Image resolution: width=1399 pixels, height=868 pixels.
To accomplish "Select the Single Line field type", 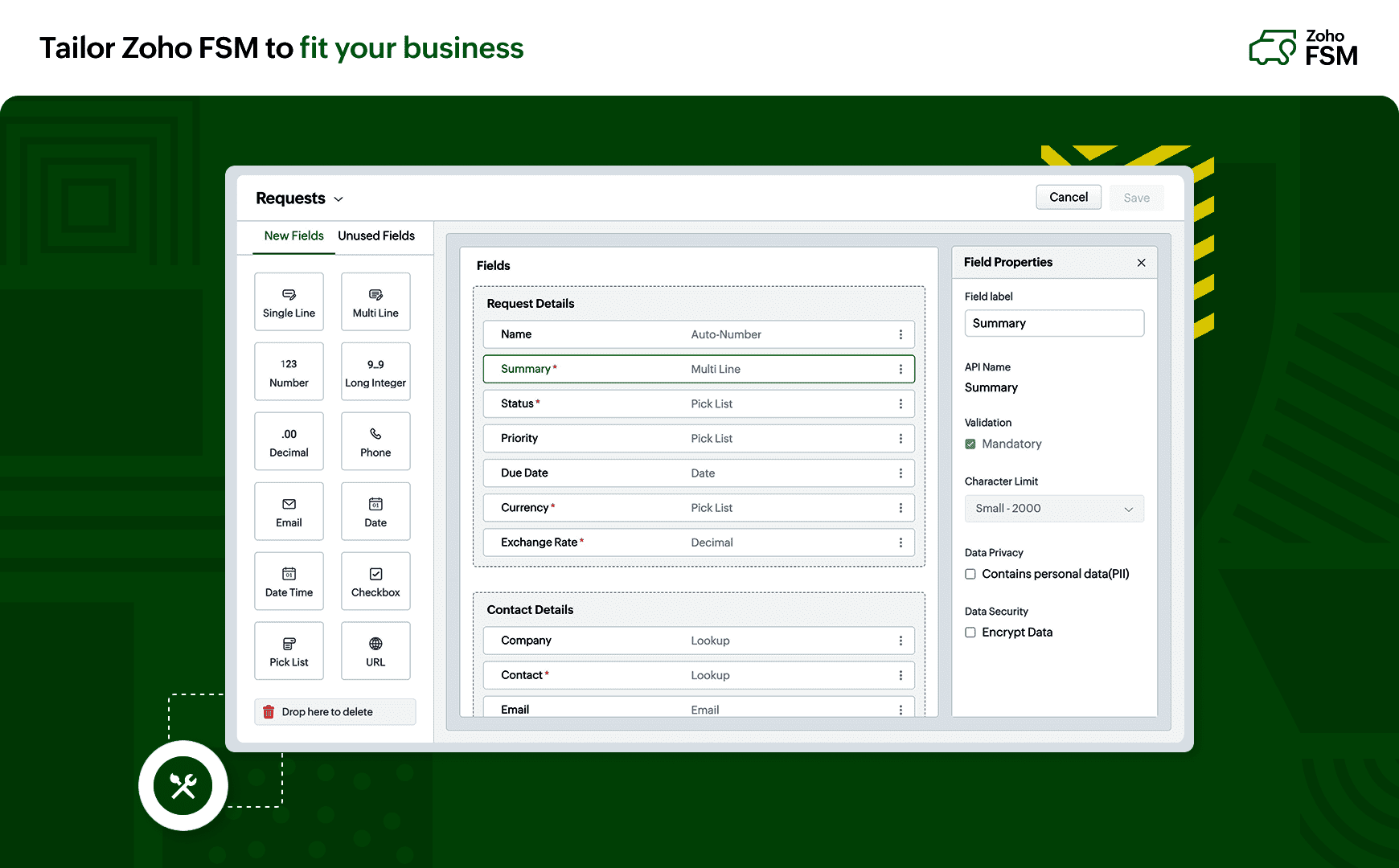I will [289, 301].
